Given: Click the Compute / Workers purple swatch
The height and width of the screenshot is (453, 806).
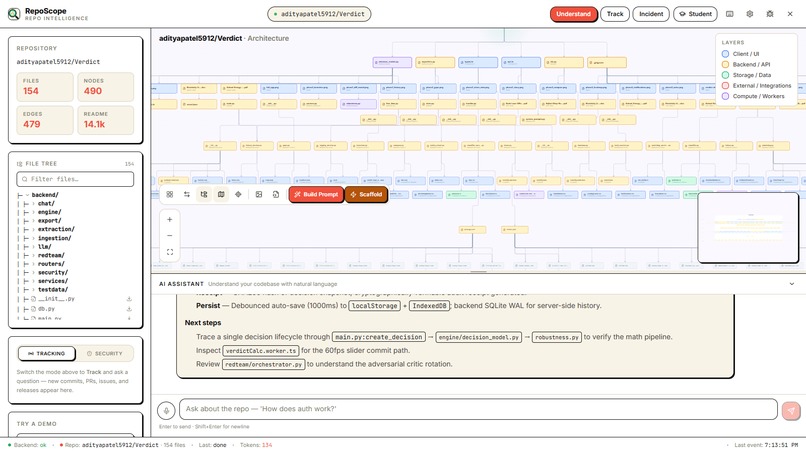Looking at the screenshot, I should click(725, 96).
